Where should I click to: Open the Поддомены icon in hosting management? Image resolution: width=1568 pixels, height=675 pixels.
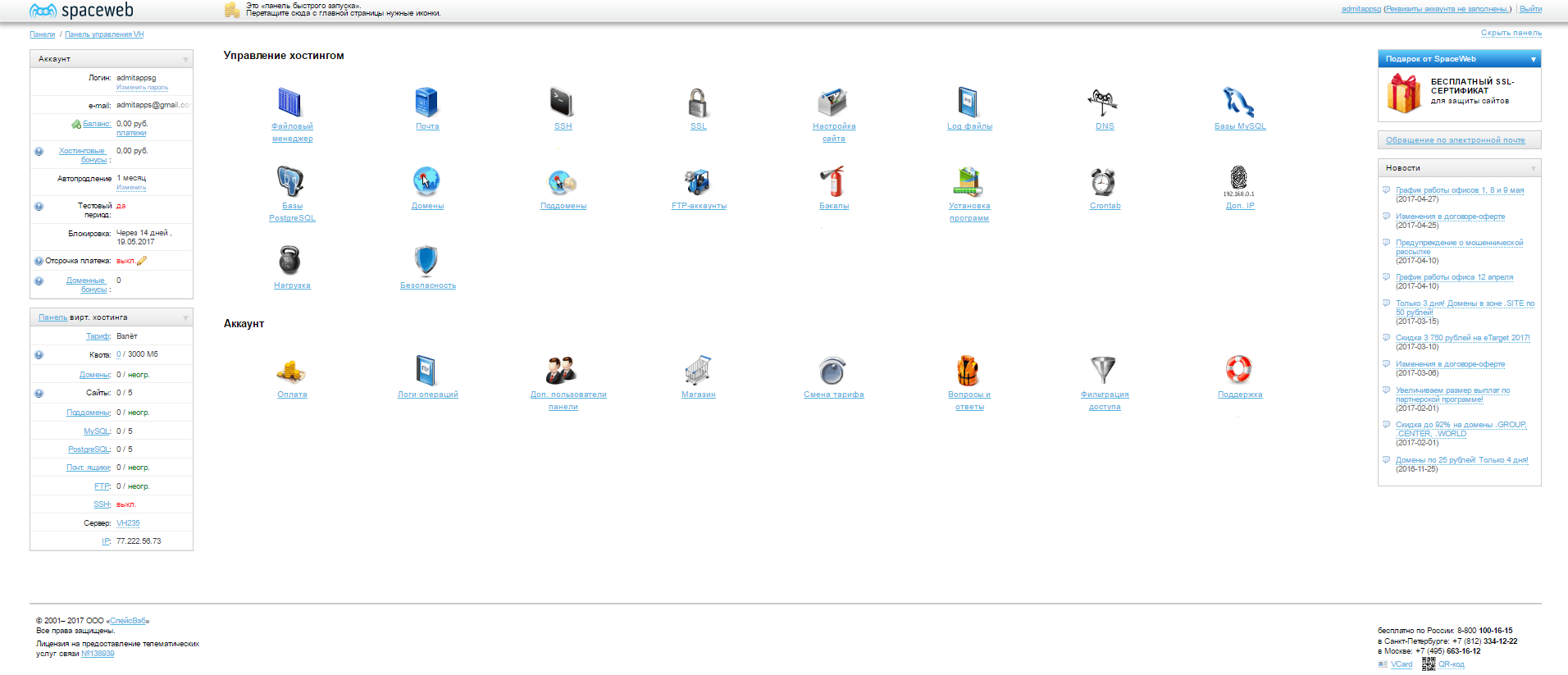pos(562,182)
